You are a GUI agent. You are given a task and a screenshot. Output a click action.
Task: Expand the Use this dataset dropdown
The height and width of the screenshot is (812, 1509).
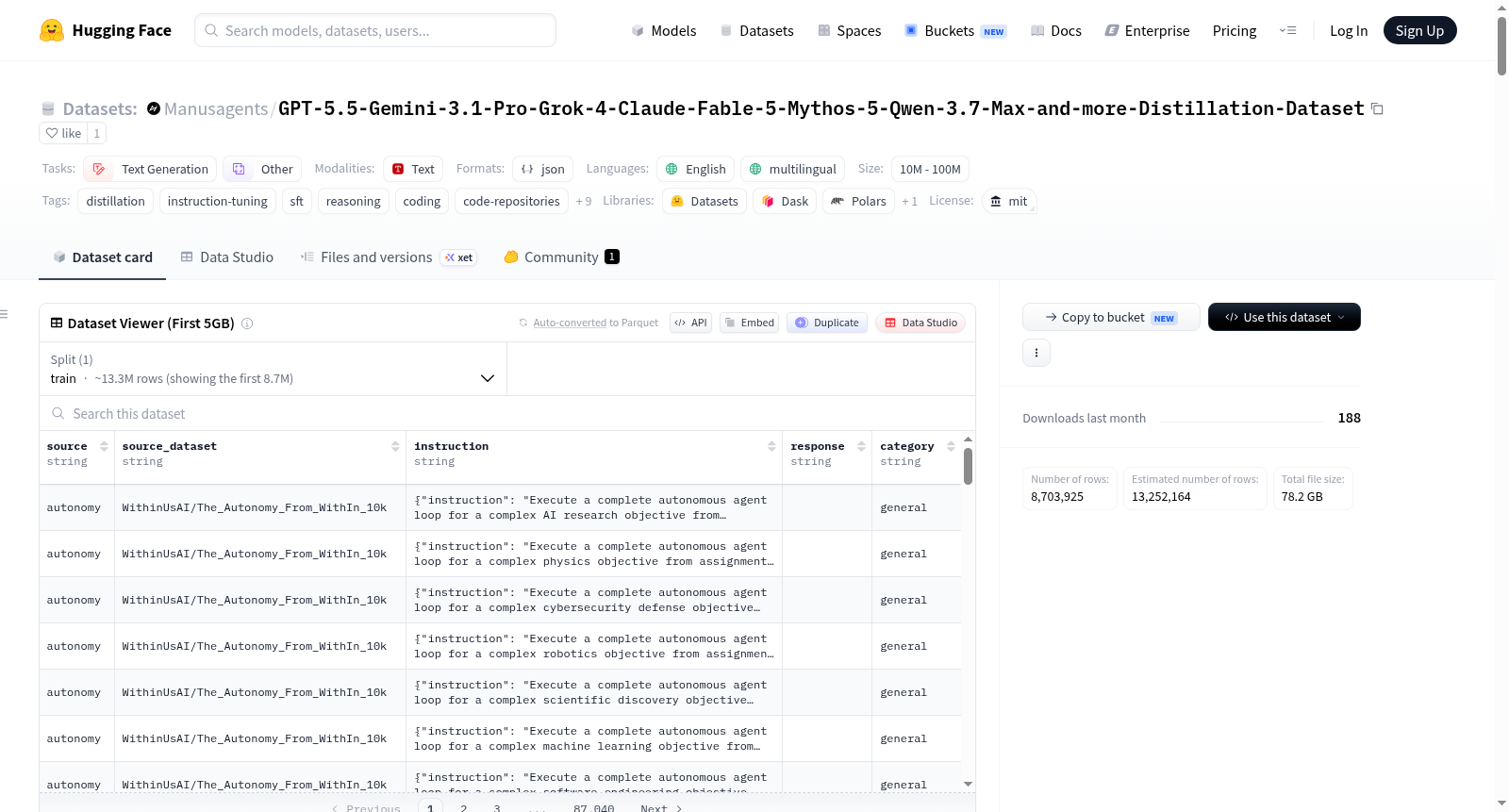(x=1285, y=317)
